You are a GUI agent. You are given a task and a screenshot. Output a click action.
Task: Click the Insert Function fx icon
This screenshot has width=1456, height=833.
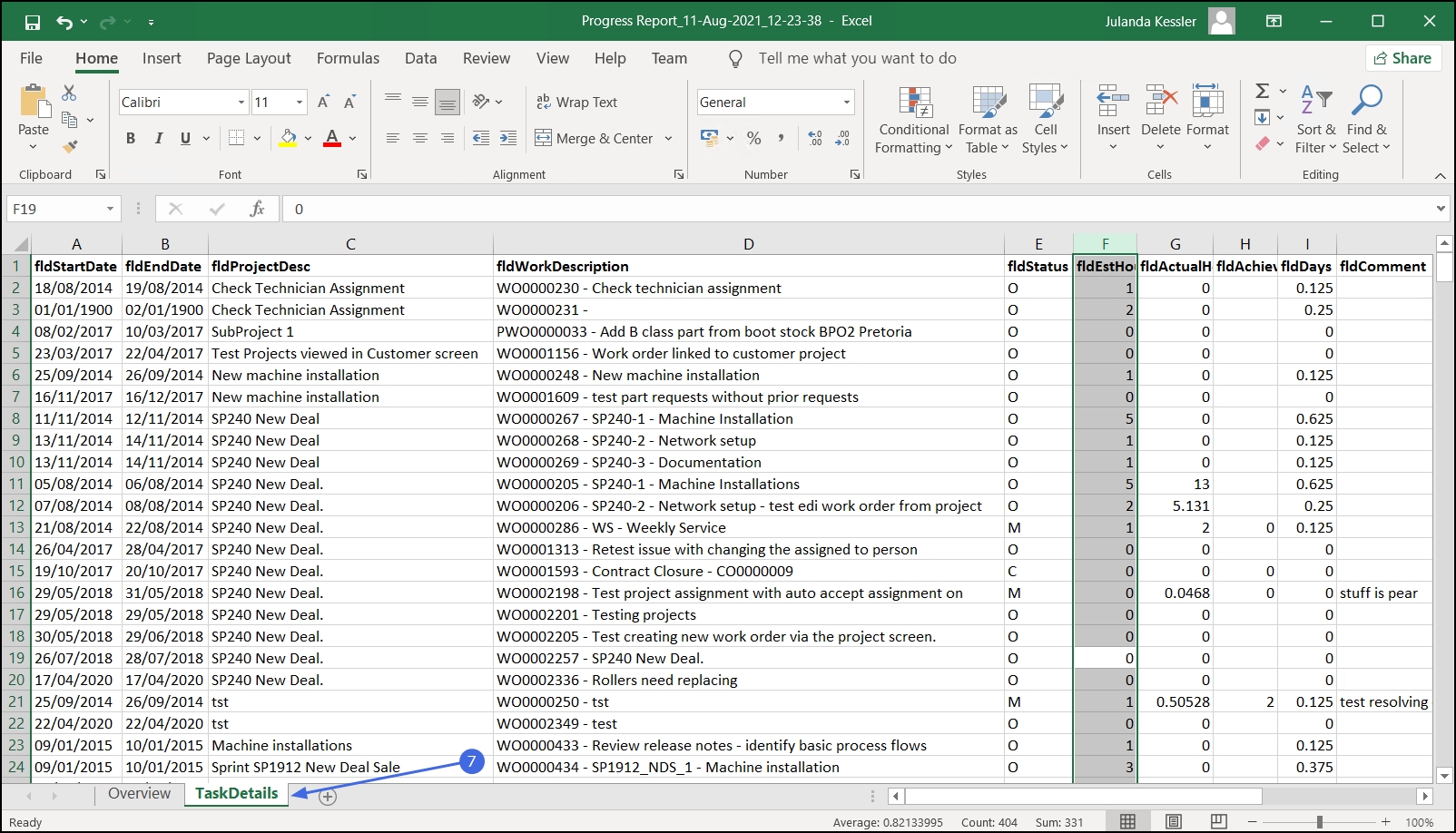(257, 209)
